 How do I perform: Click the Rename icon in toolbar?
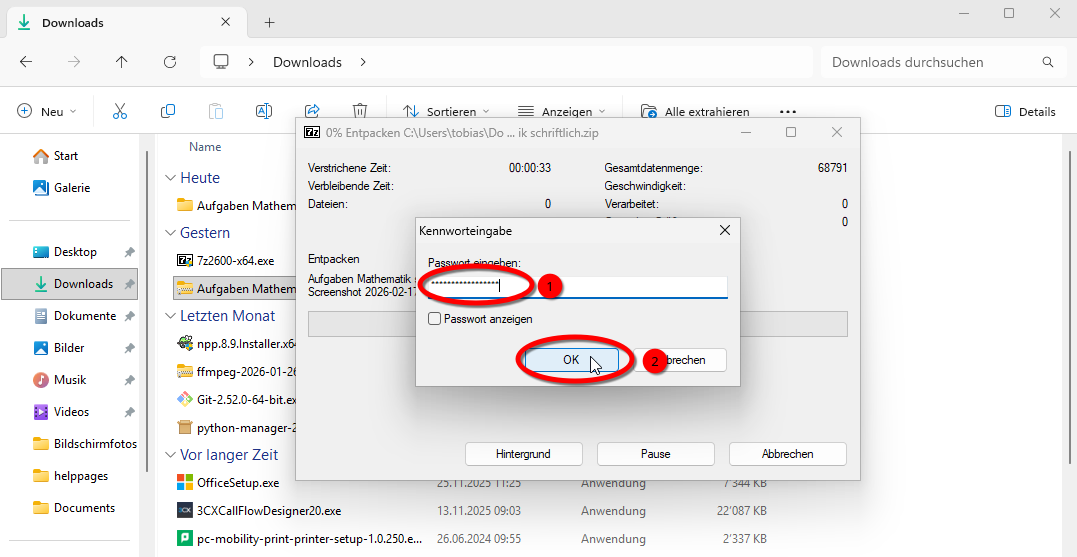pos(264,111)
